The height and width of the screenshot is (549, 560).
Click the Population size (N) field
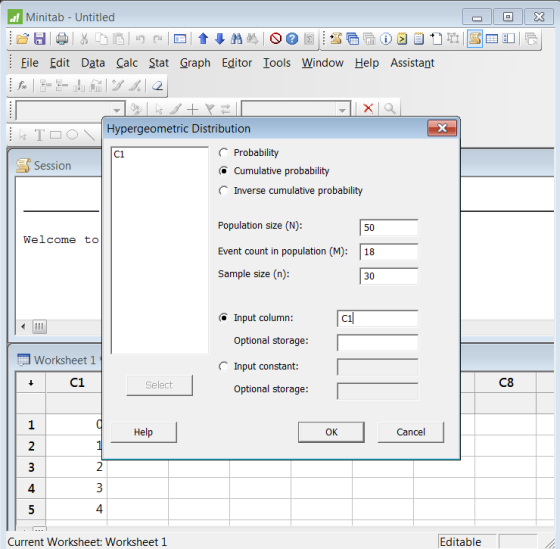pyautogui.click(x=389, y=228)
